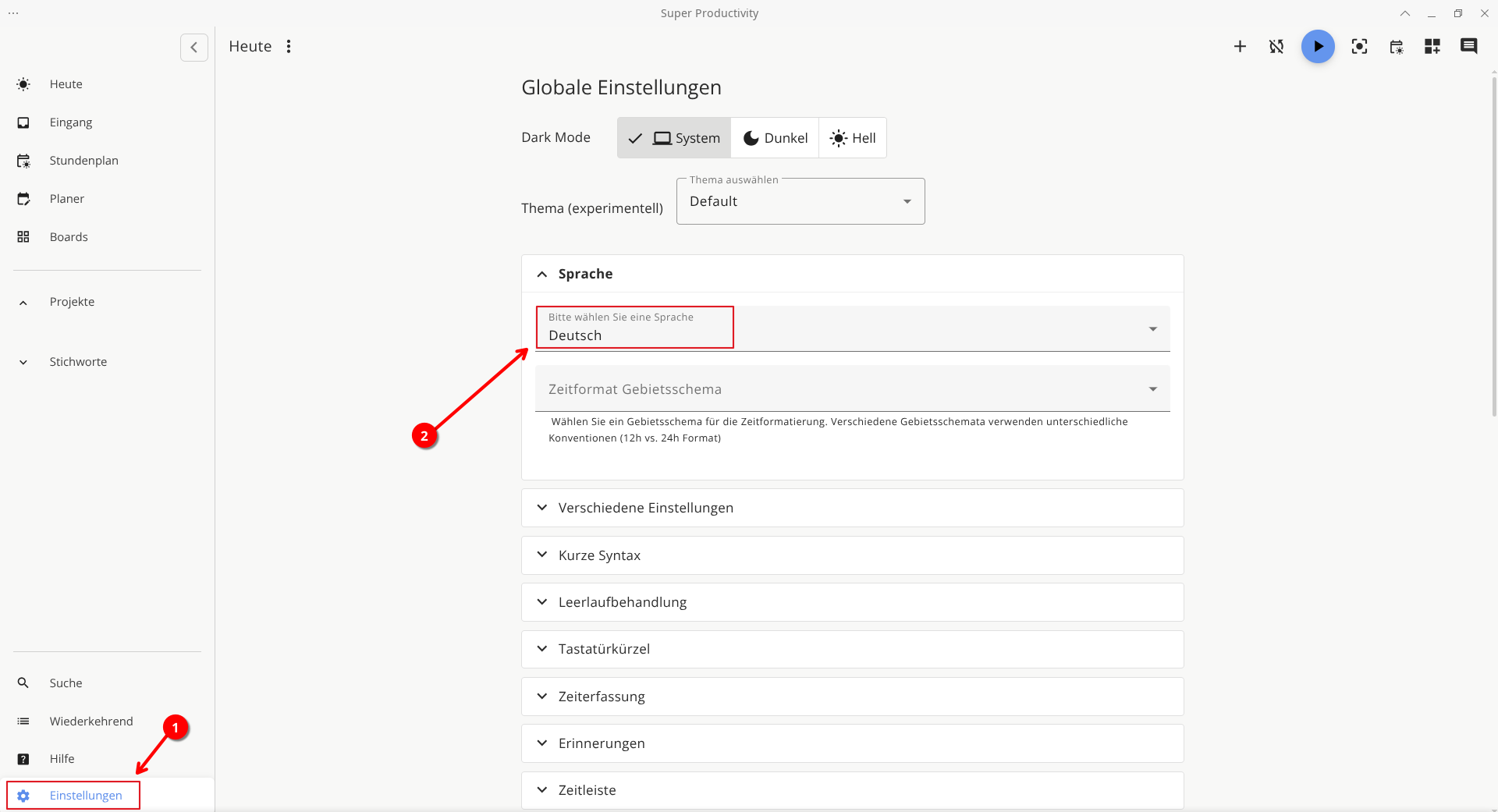Select the Heute sidebar icon
The image size is (1498, 812).
23,83
